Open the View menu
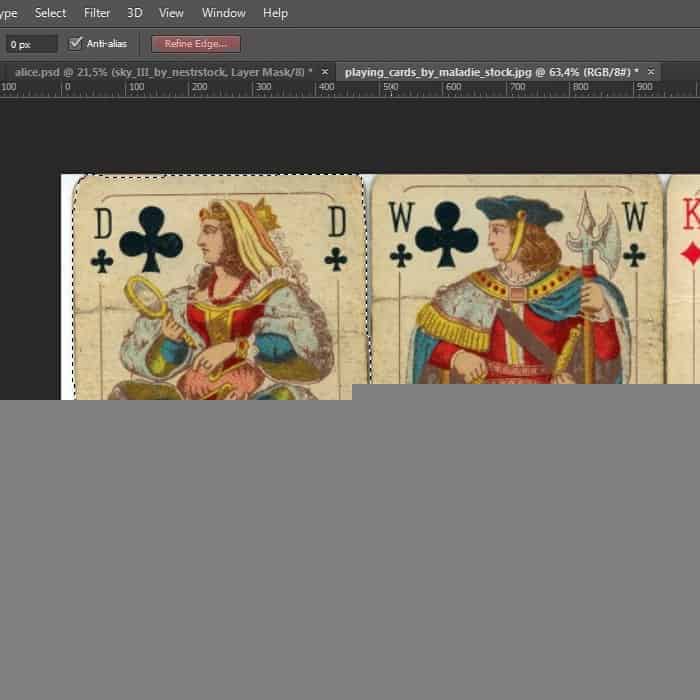 click(x=171, y=13)
